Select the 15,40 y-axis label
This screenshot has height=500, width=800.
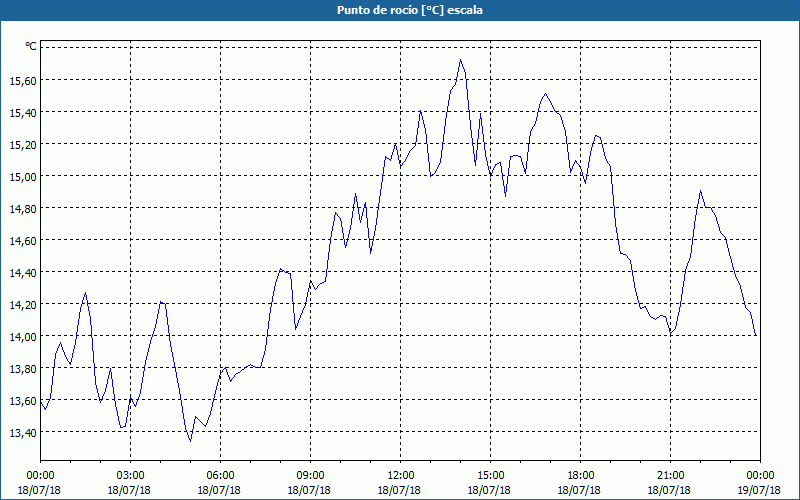[x=23, y=113]
